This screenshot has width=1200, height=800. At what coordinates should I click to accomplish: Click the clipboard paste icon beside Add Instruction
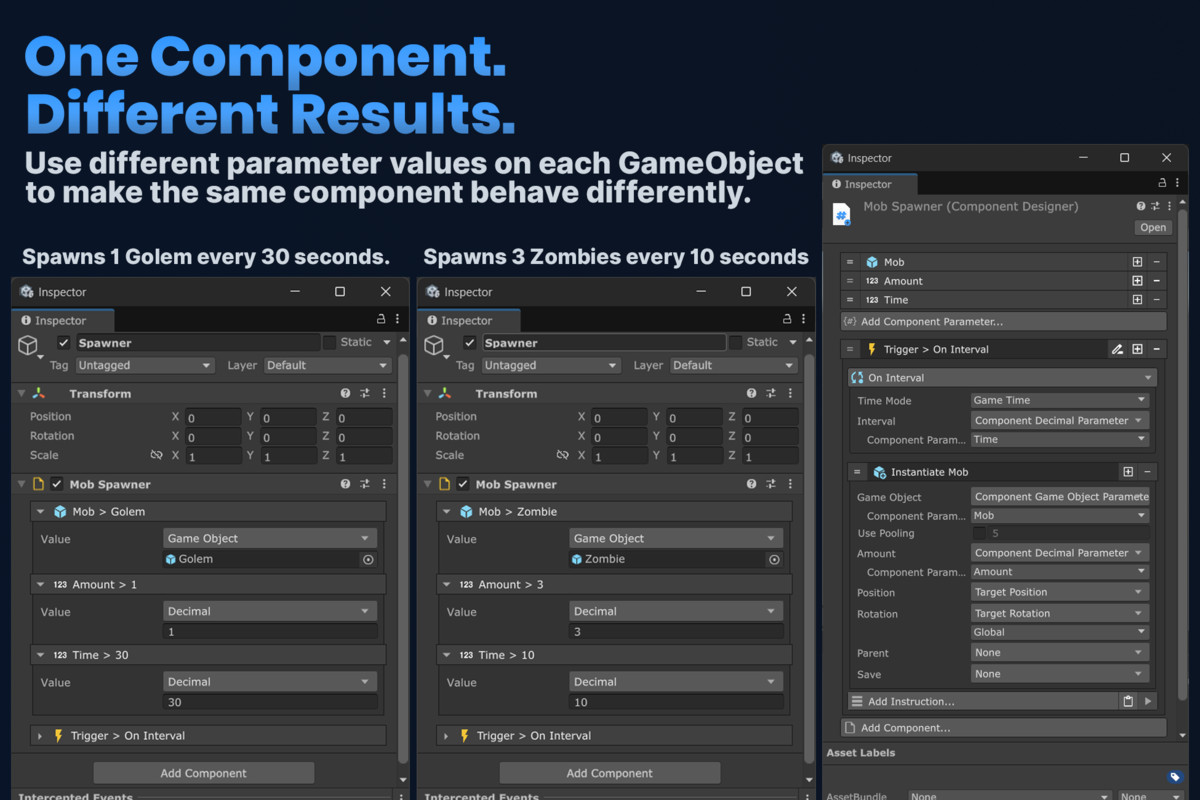1128,702
